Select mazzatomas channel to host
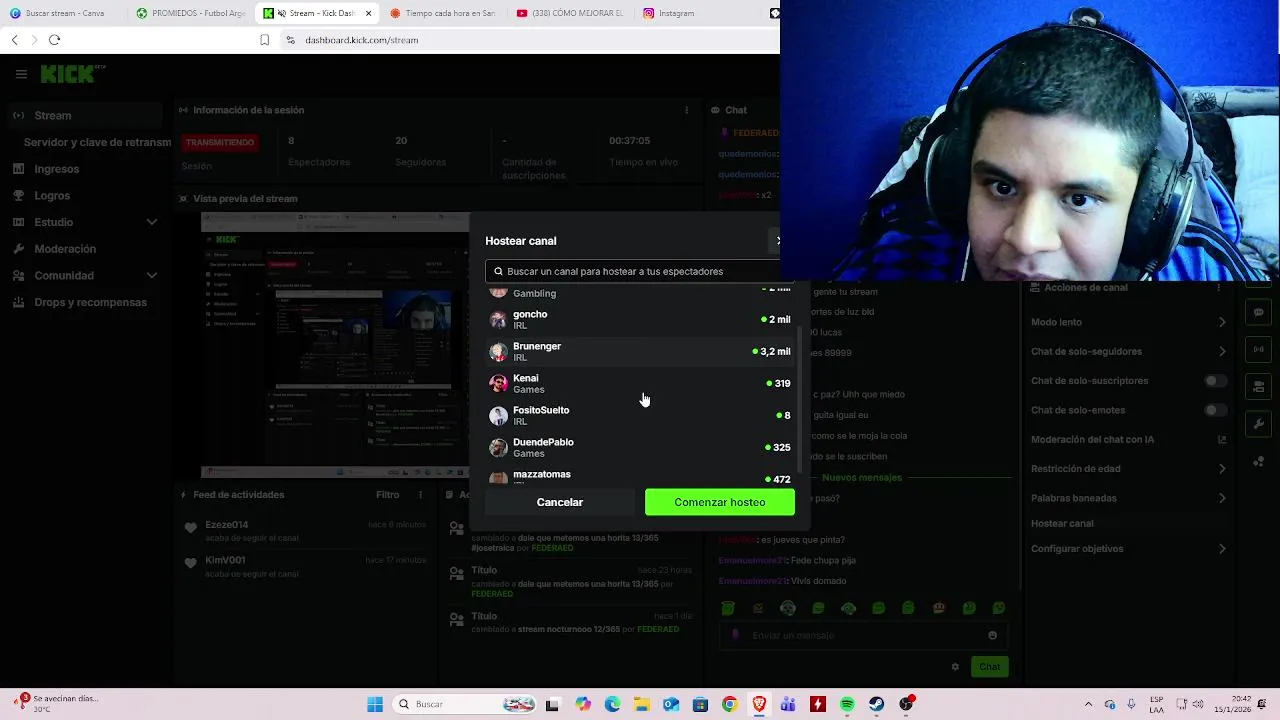This screenshot has width=1280, height=720. 639,477
